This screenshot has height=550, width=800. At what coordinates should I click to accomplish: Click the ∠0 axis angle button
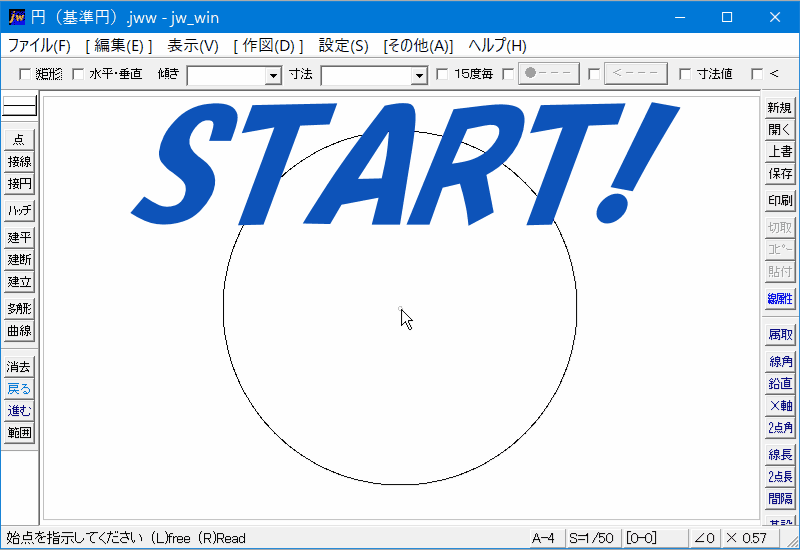coord(704,538)
